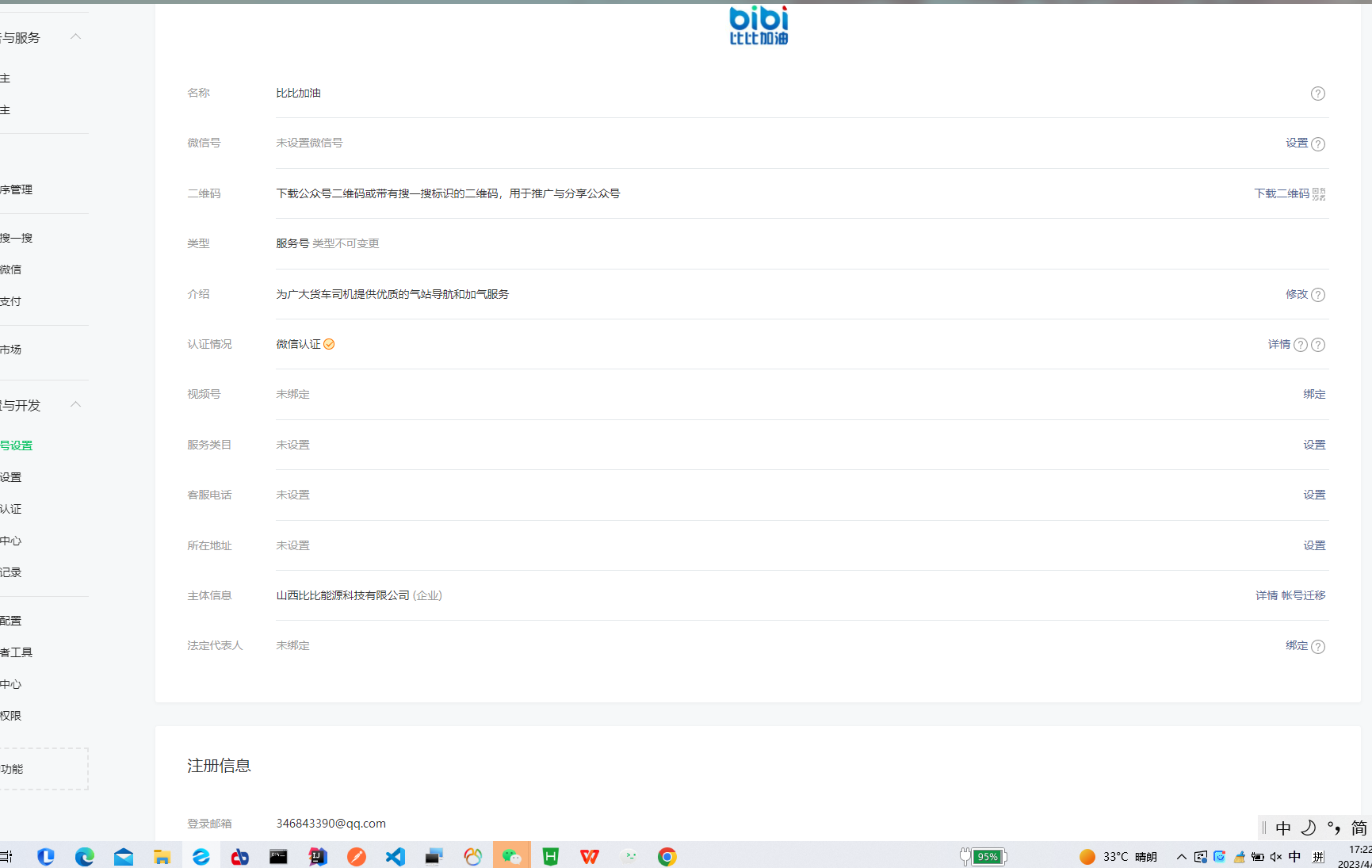Toggle the 拼 input indicator in system tray
This screenshot has width=1372, height=868.
pyautogui.click(x=1319, y=857)
